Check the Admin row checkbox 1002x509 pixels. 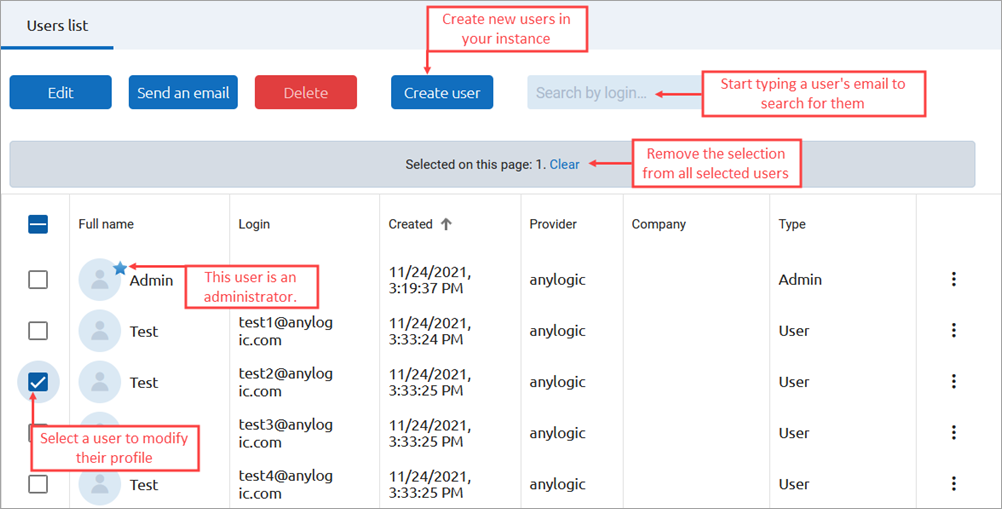(x=38, y=279)
